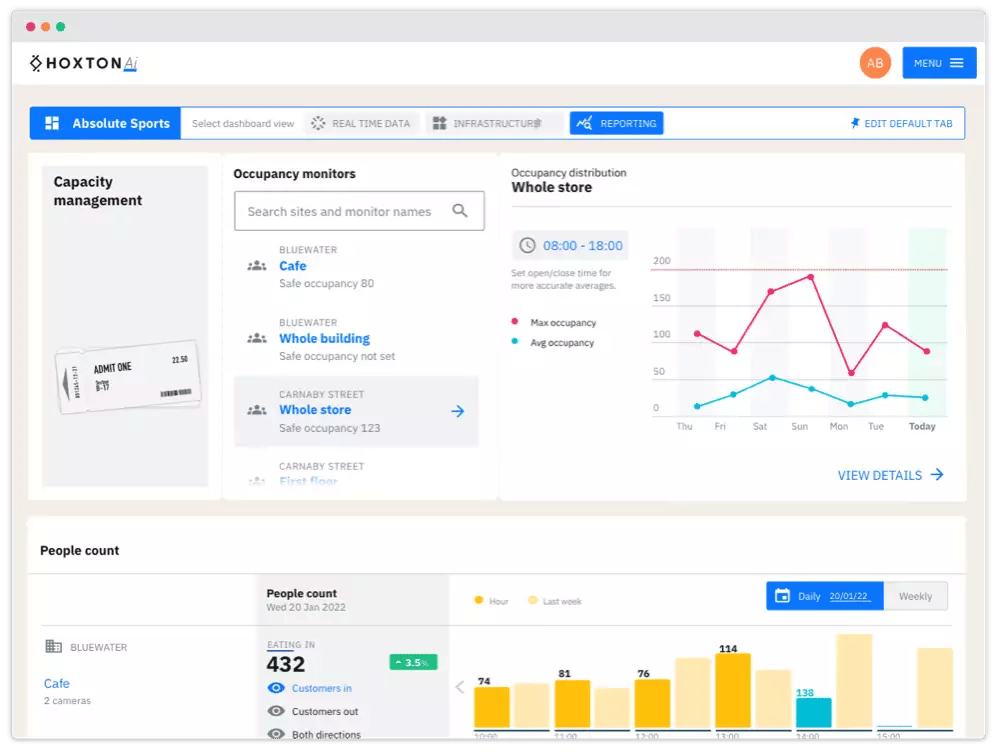Focus the Search sites and monitor names field
This screenshot has height=752, width=999.
click(x=359, y=211)
